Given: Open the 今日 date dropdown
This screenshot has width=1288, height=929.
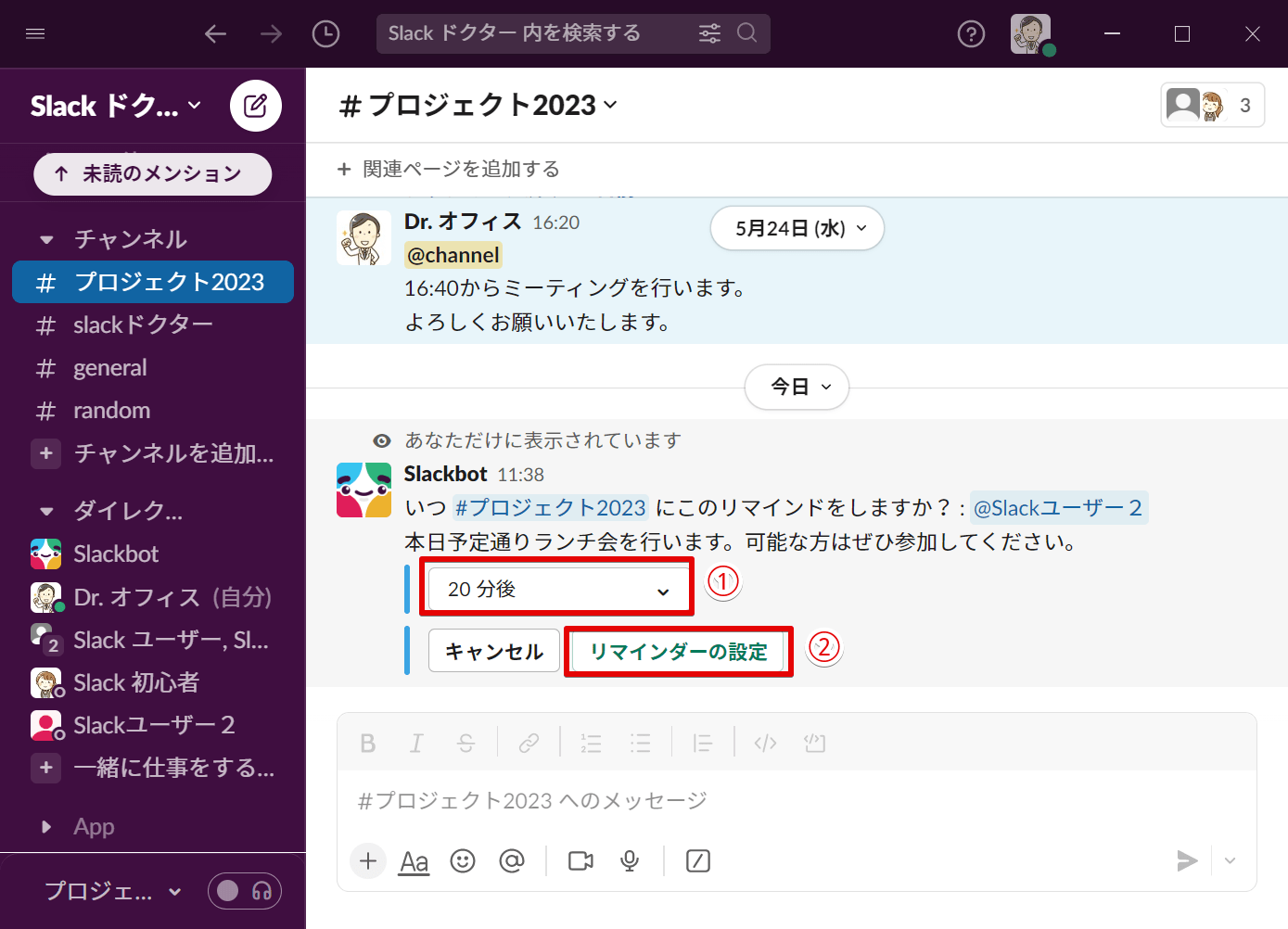Looking at the screenshot, I should 797,387.
